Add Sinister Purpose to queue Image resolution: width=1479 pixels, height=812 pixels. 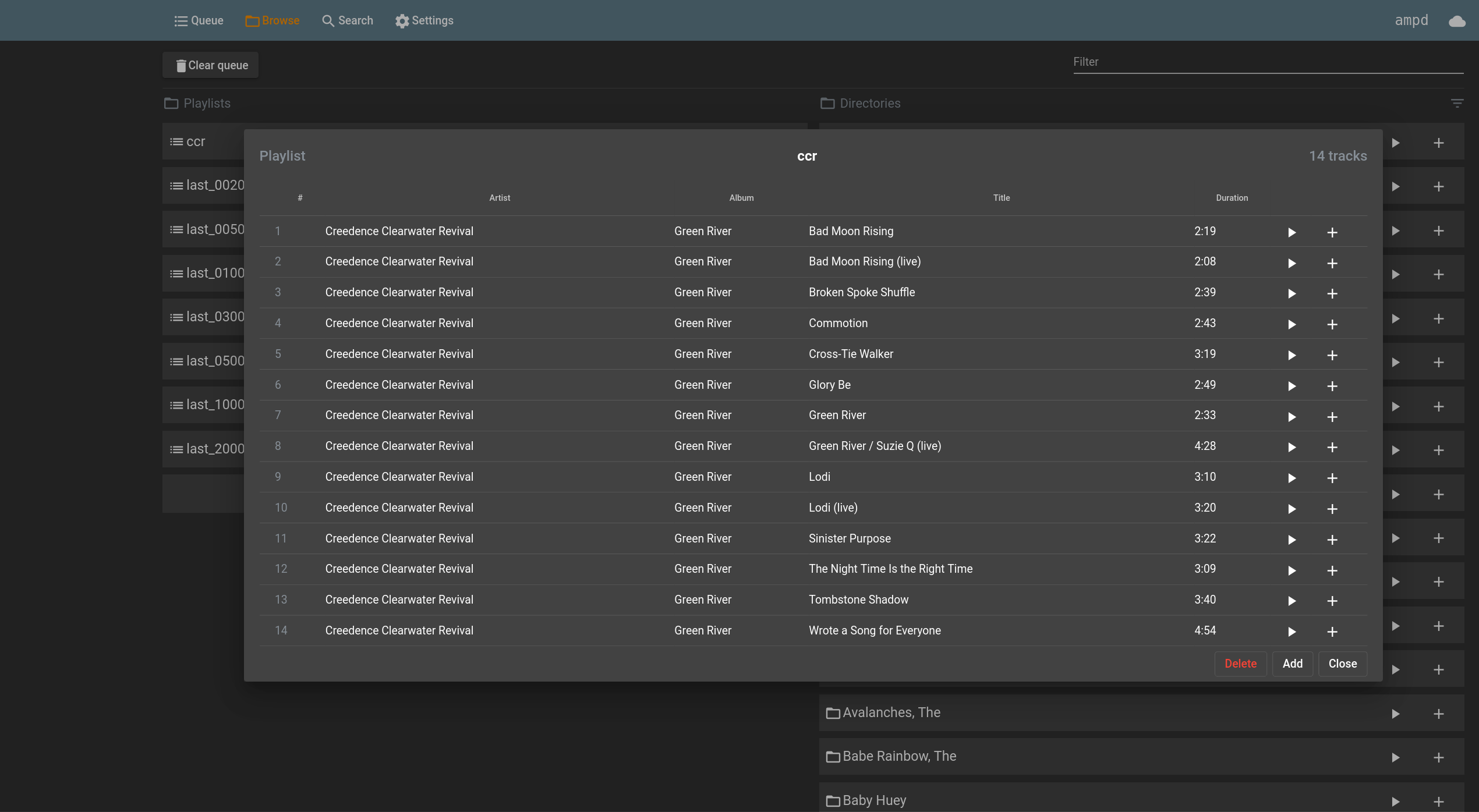click(1332, 540)
